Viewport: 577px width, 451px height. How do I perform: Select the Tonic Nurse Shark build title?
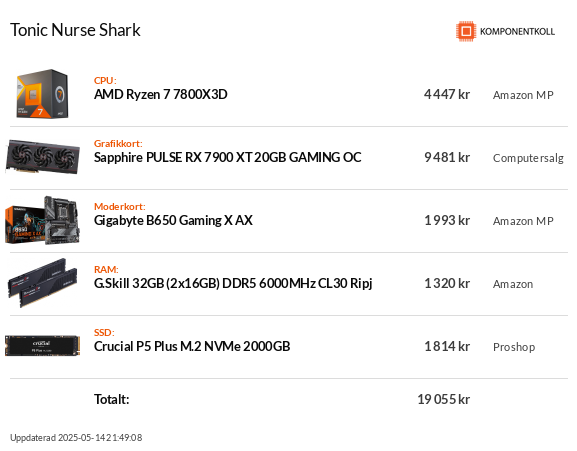pyautogui.click(x=75, y=30)
